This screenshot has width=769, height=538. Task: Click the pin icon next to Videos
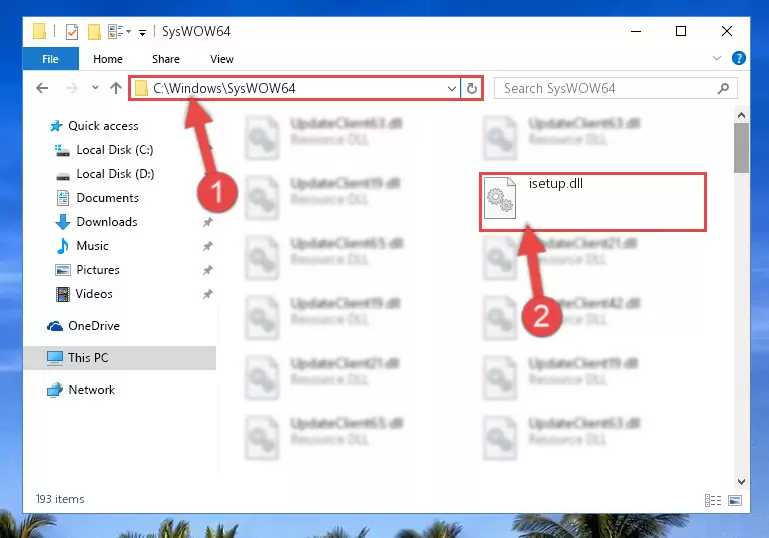208,294
